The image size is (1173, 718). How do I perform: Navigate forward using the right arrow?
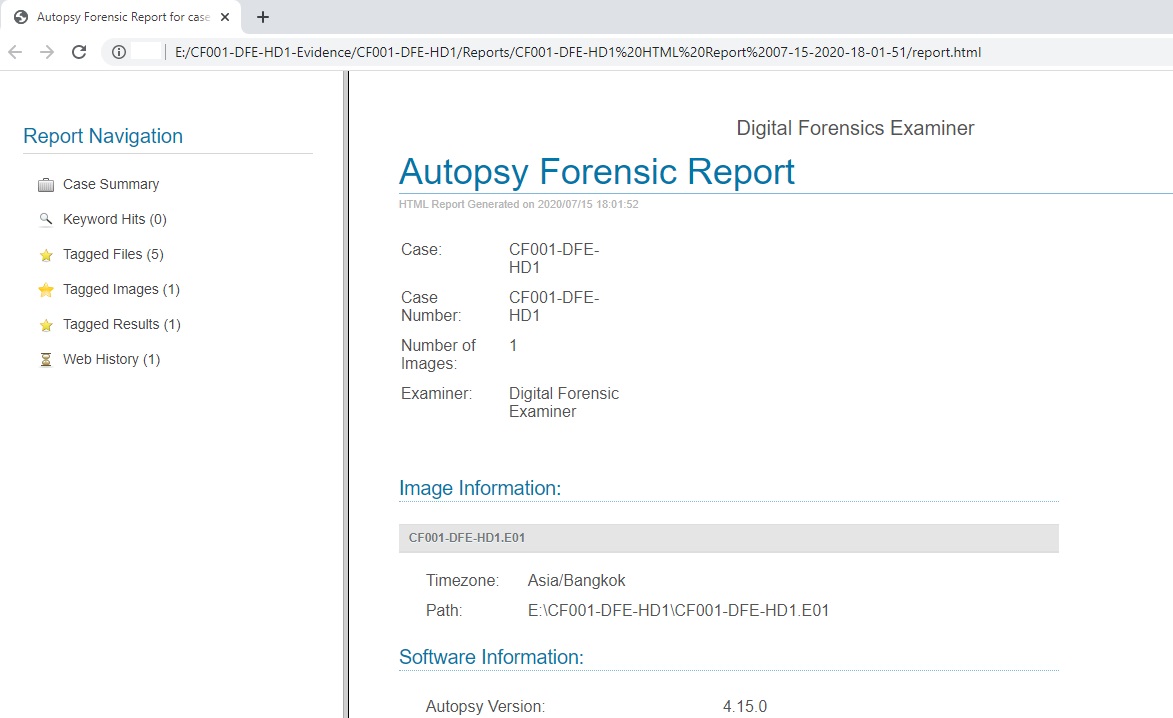(x=49, y=52)
